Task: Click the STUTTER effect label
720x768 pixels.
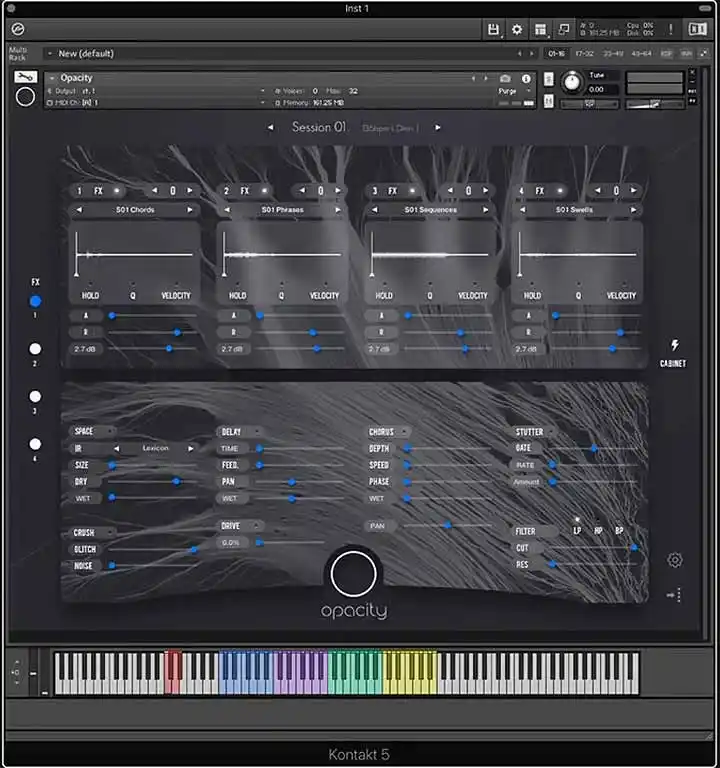Action: tap(529, 432)
